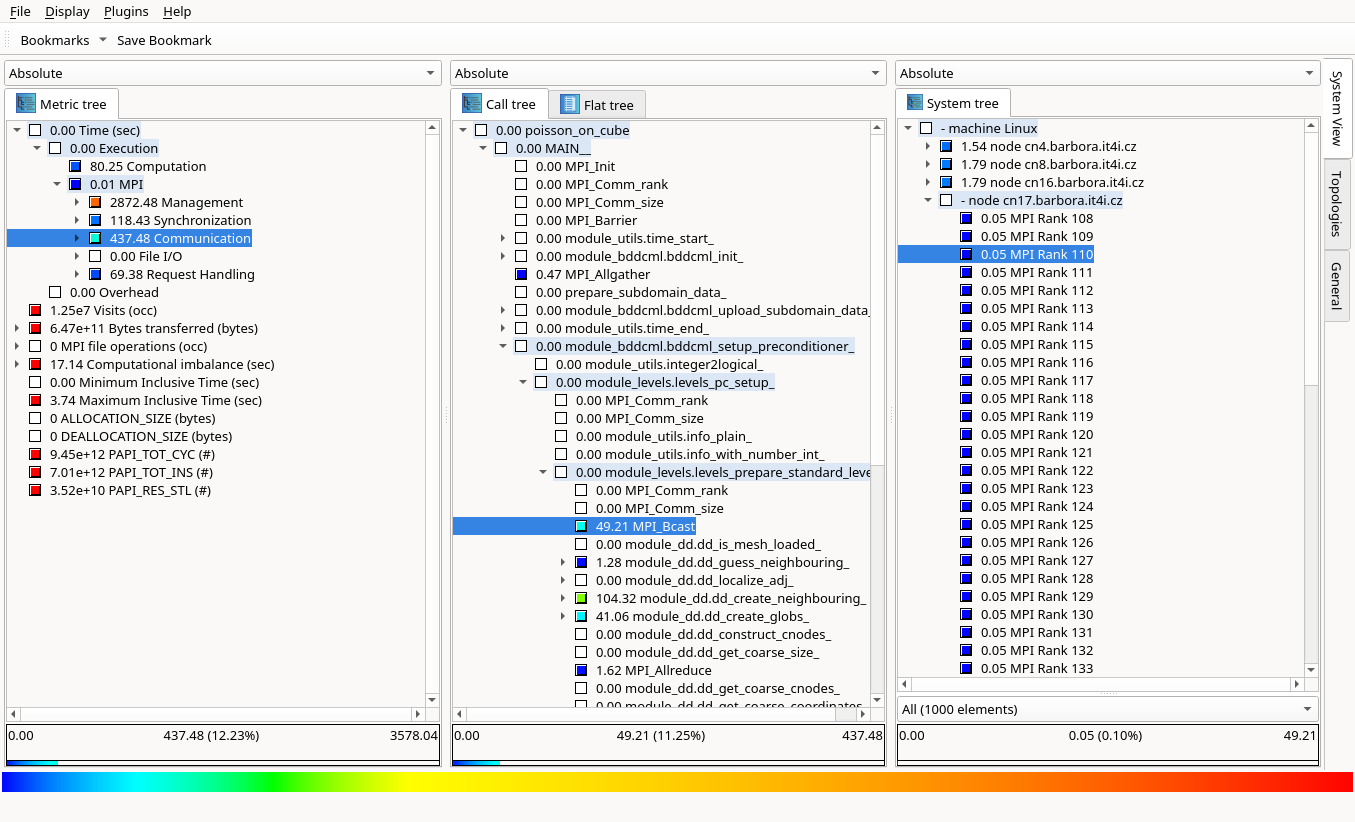Click the Flat tree tab icon
Viewport: 1355px width, 822px height.
[570, 105]
